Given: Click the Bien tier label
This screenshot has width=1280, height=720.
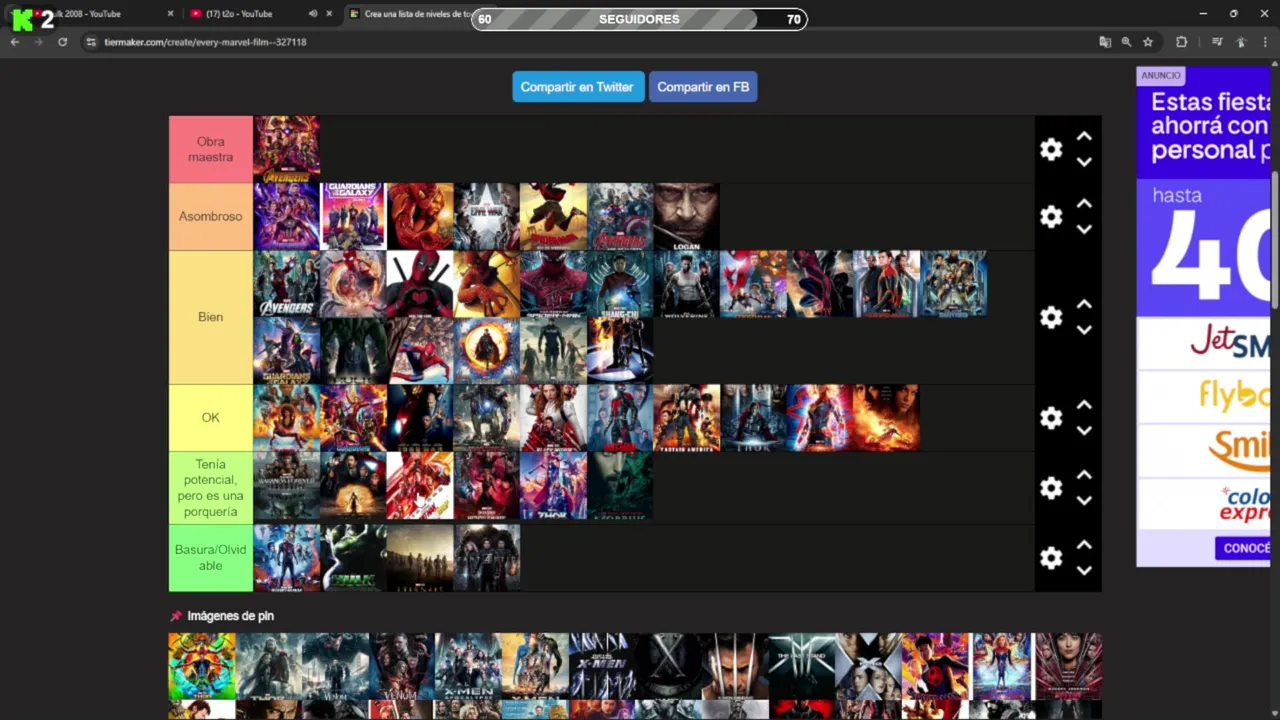Looking at the screenshot, I should pos(210,317).
